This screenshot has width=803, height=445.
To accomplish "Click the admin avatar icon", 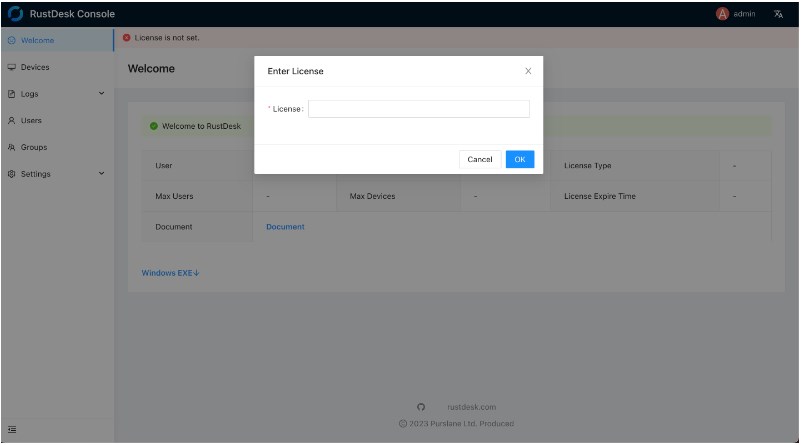I will click(x=722, y=14).
